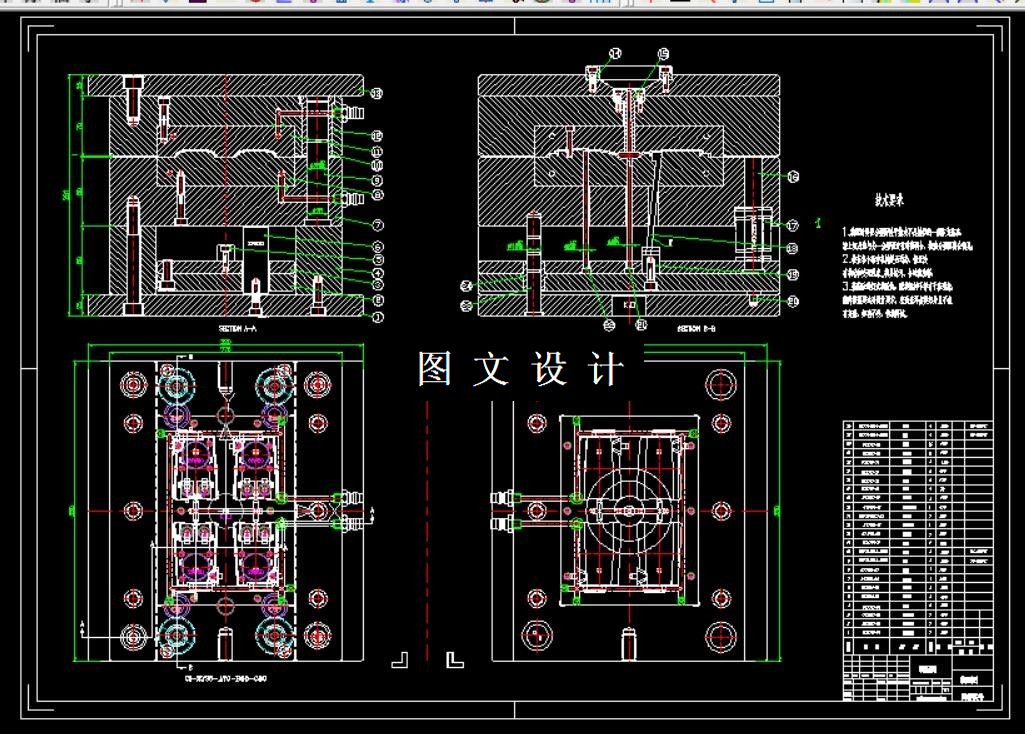
Task: Select part balloon number 11
Action: point(377,152)
